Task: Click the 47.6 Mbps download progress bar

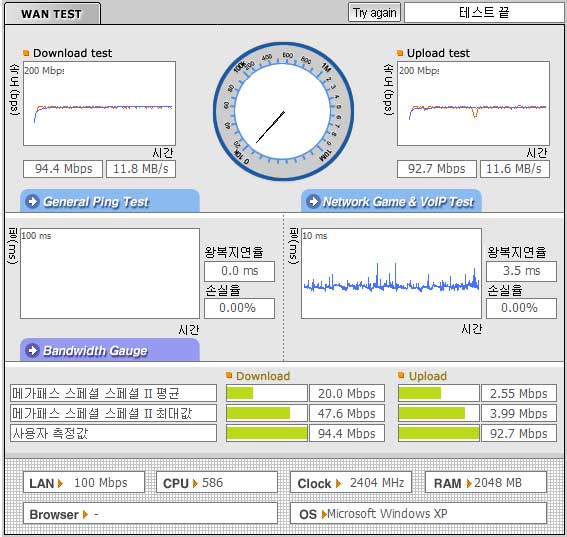Action: point(267,413)
